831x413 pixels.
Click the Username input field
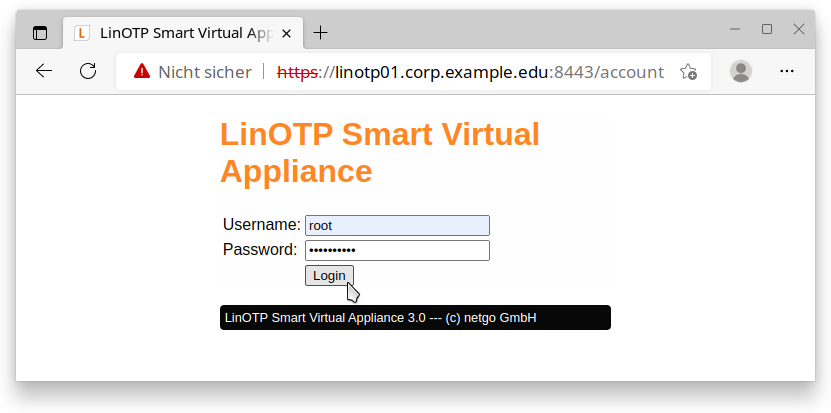click(397, 226)
